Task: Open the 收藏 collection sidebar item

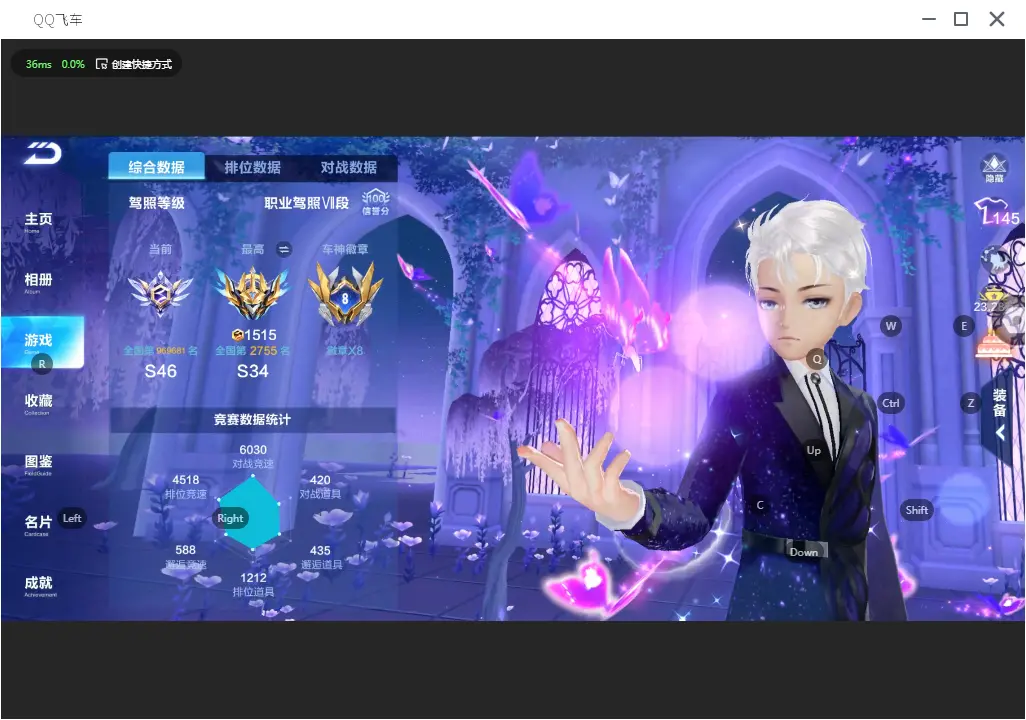Action: tap(38, 403)
